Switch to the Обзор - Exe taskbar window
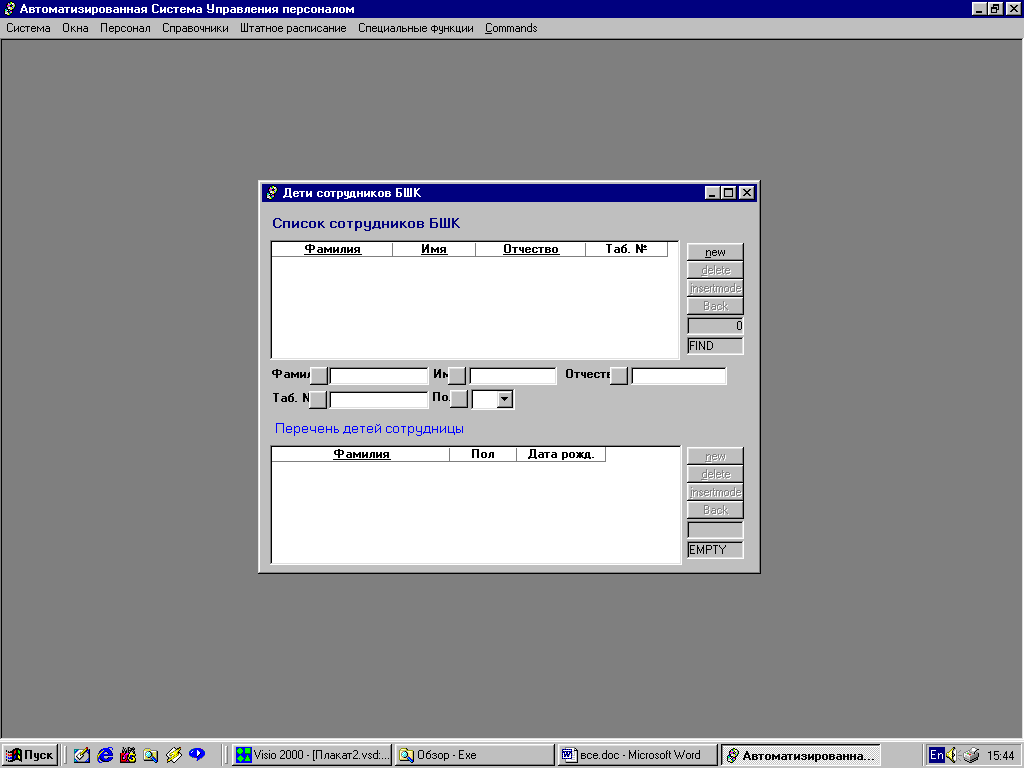This screenshot has height=768, width=1024. [x=474, y=755]
